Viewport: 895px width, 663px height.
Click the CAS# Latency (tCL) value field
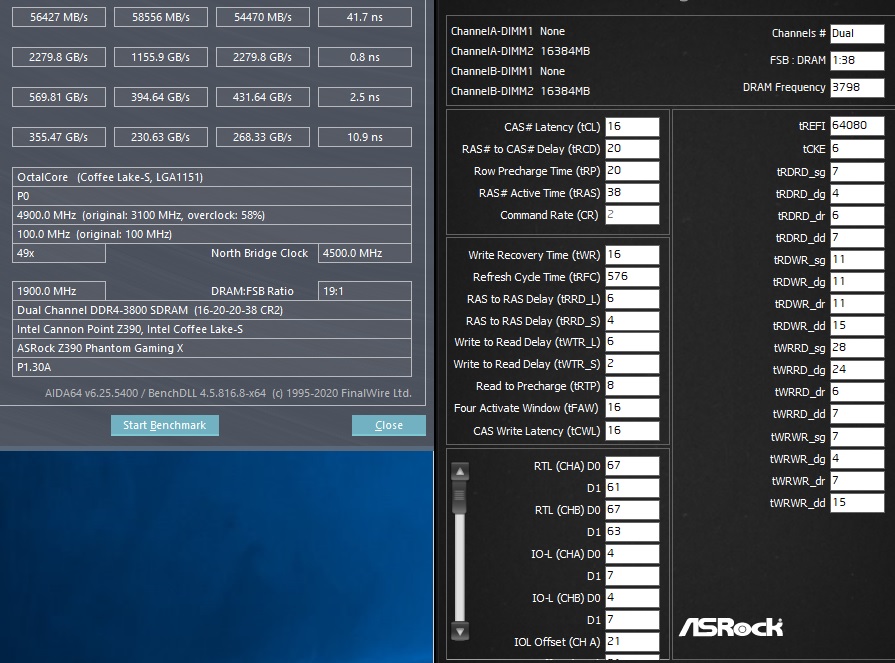[632, 127]
